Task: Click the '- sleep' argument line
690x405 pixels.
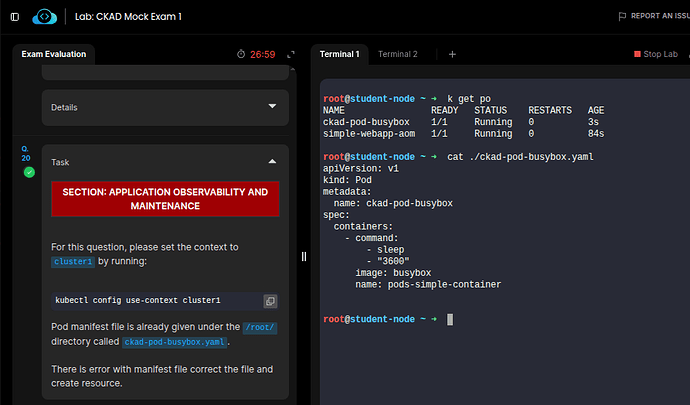Action: tap(385, 250)
